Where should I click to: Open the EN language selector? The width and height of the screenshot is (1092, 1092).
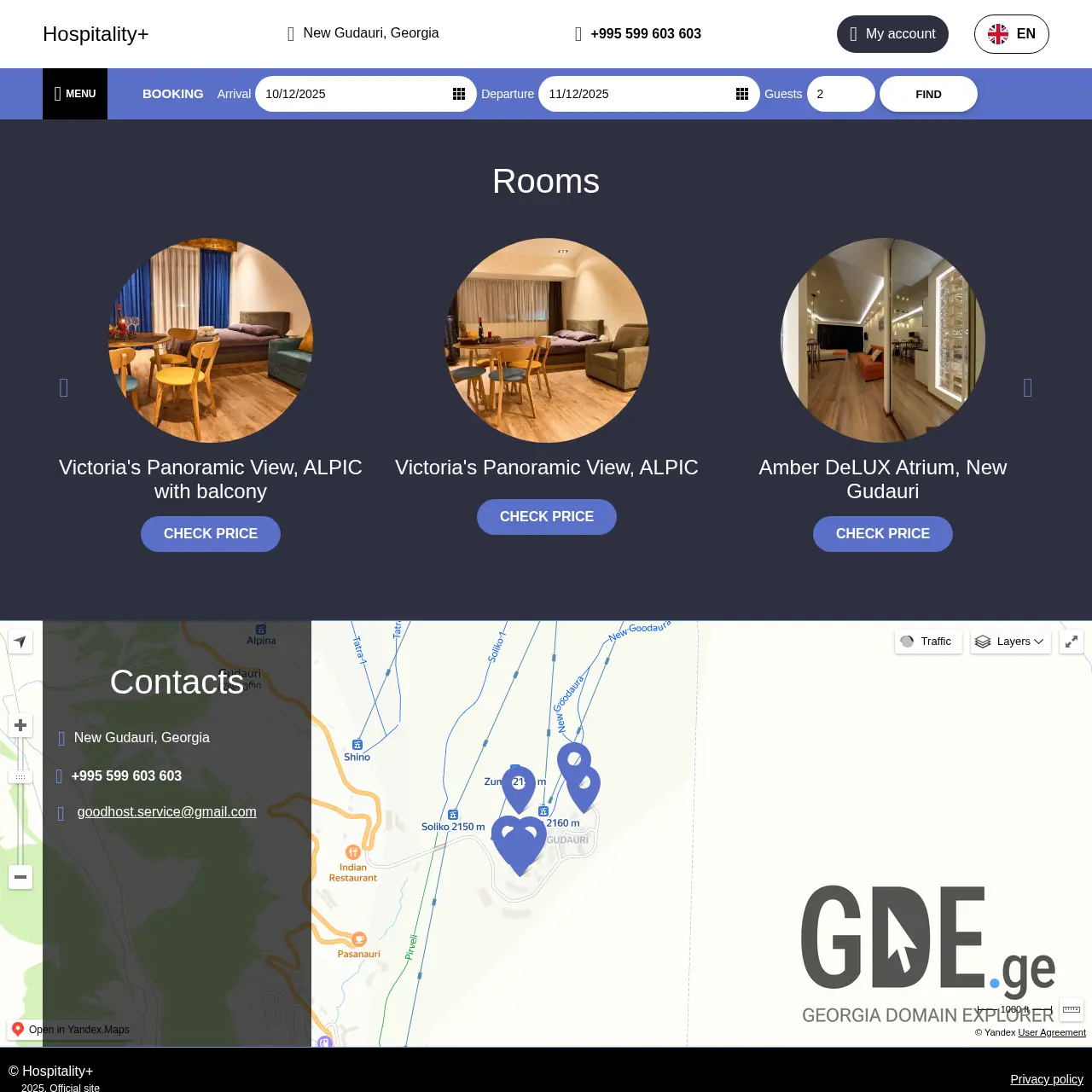click(1011, 34)
